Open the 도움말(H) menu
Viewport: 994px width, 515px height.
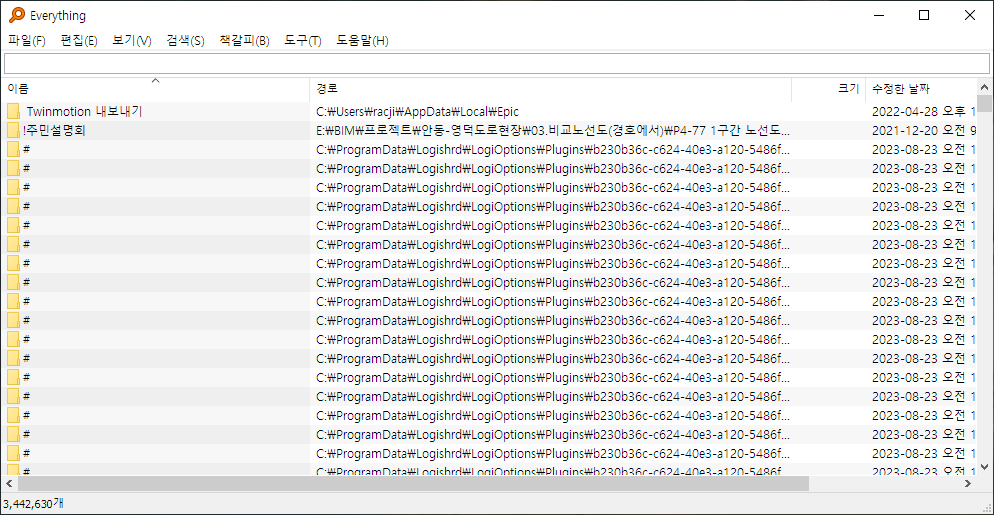(362, 41)
